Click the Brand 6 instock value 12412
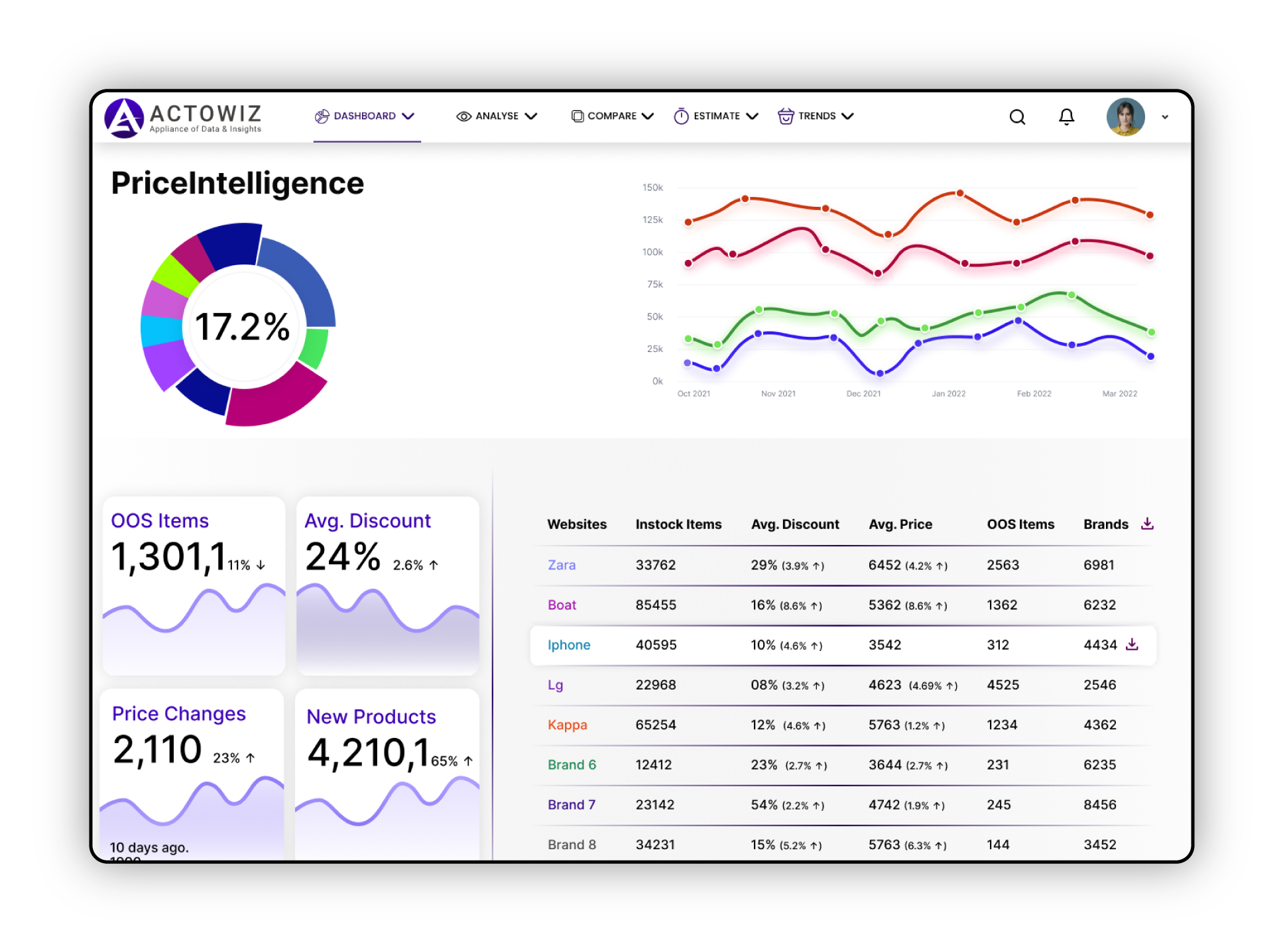Viewport: 1283px width, 952px height. [x=654, y=764]
